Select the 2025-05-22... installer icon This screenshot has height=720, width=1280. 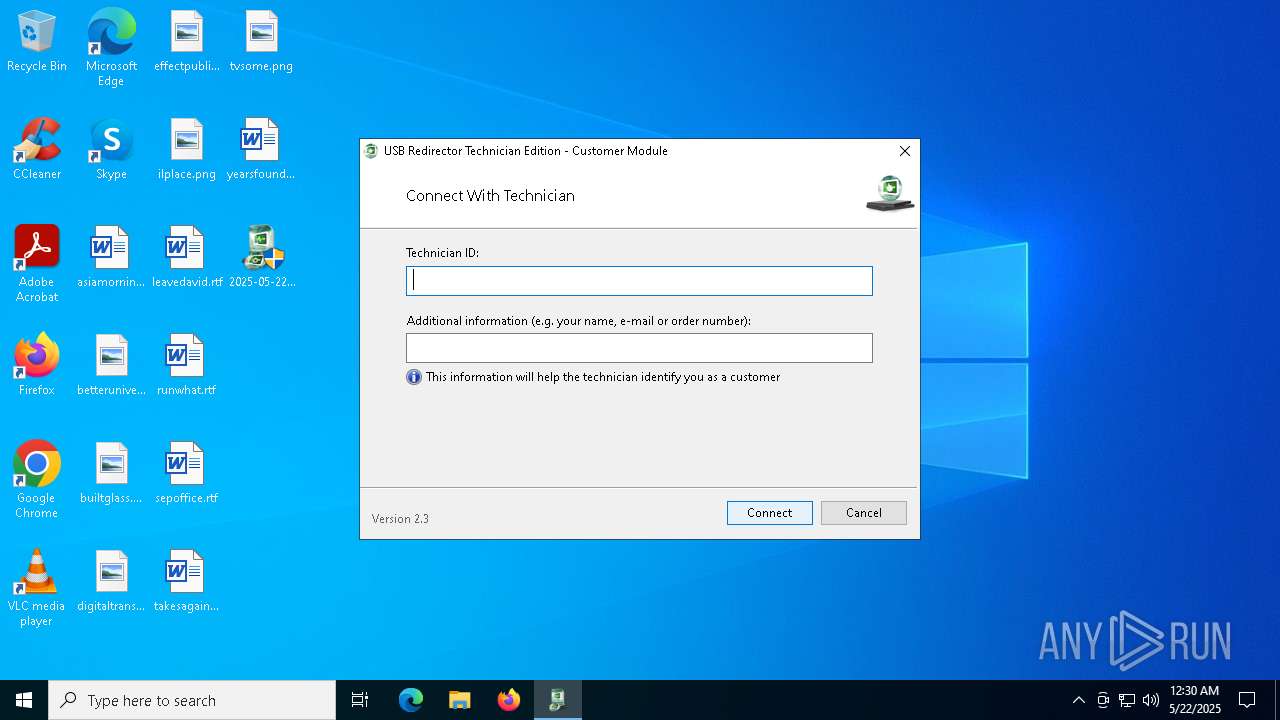click(261, 258)
